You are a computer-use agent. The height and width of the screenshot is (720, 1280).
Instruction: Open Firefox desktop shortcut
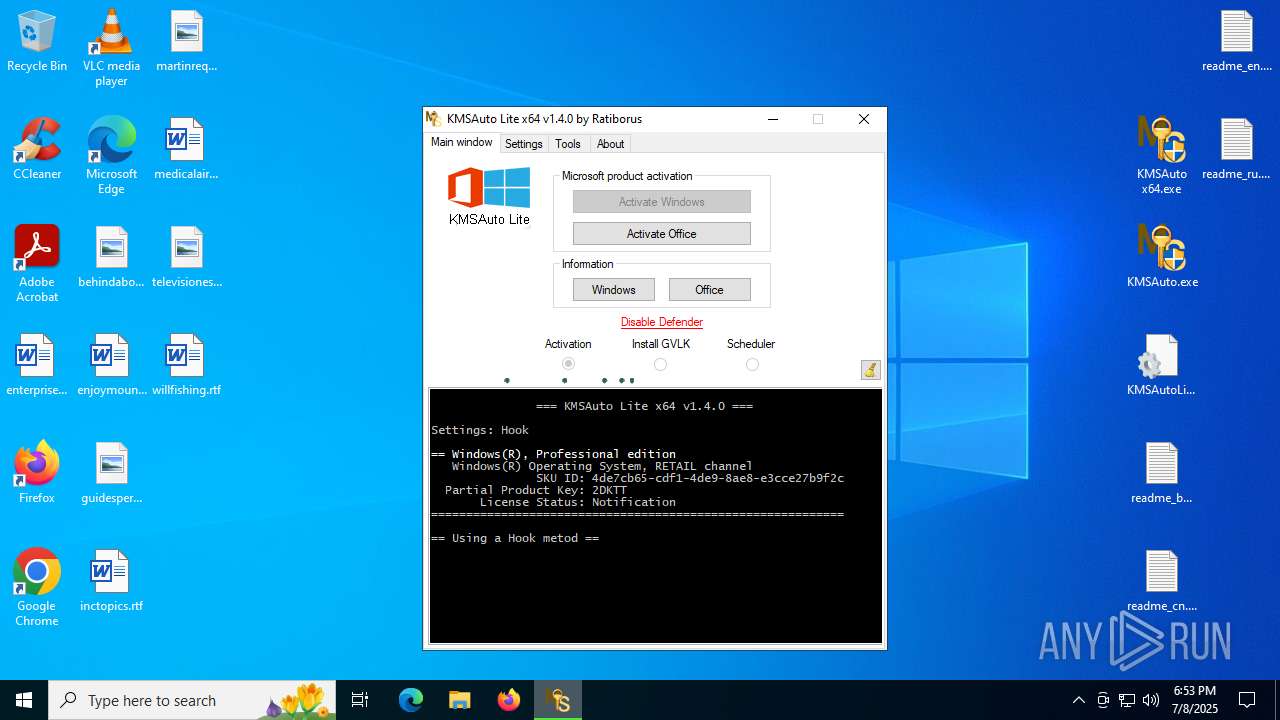coord(37,474)
